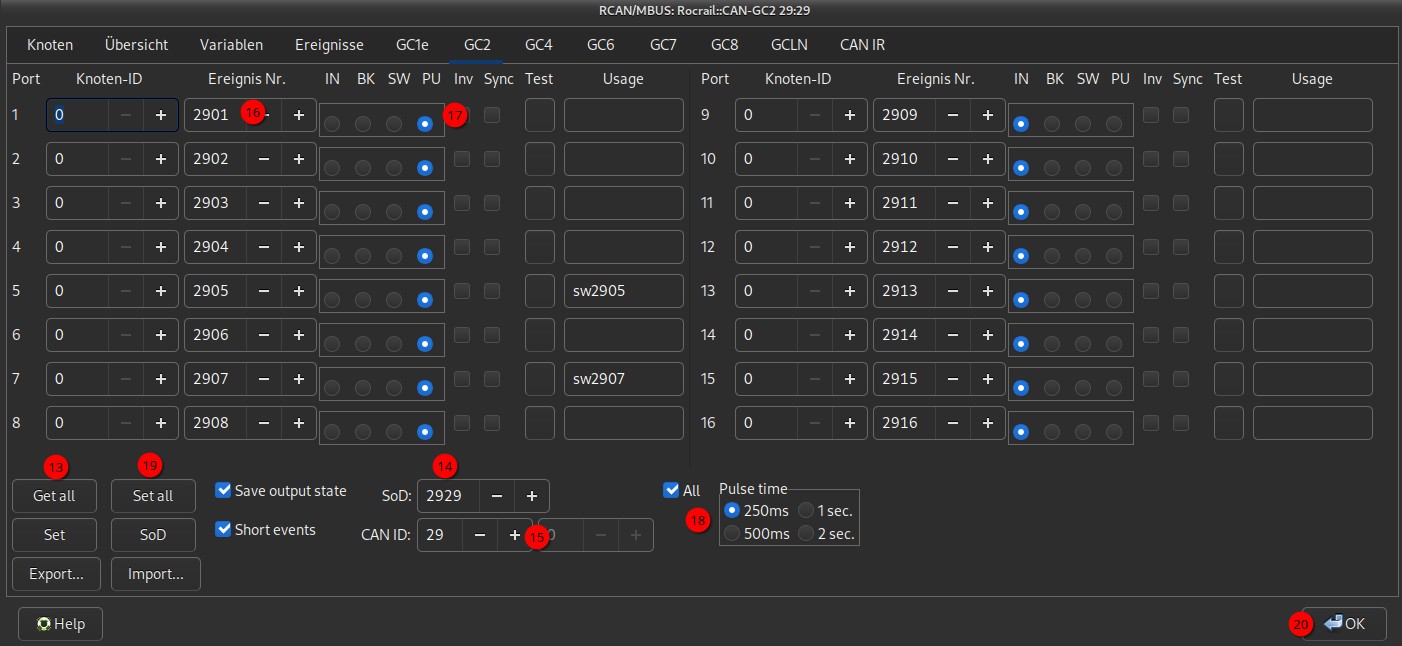This screenshot has height=646, width=1402.
Task: Decrement CAN ID using the minus button
Action: (480, 535)
